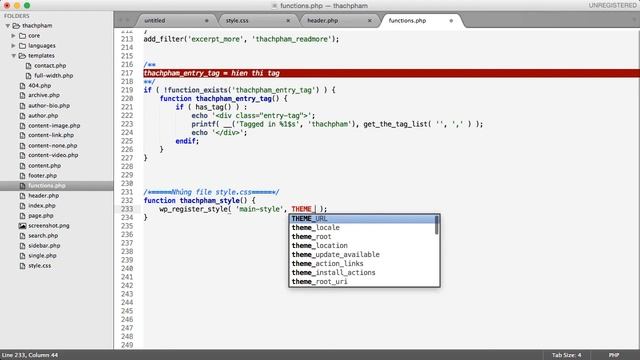Image resolution: width=640 pixels, height=360 pixels.
Task: Close the untitled tab
Action: point(207,20)
